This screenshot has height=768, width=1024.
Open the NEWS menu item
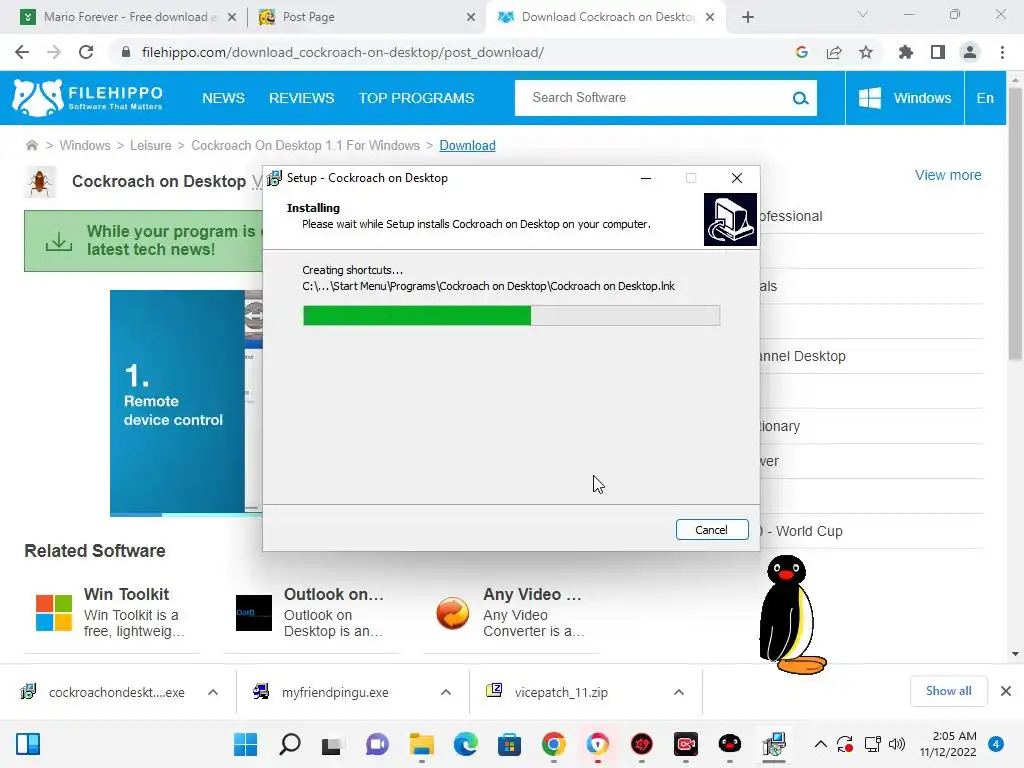point(223,98)
